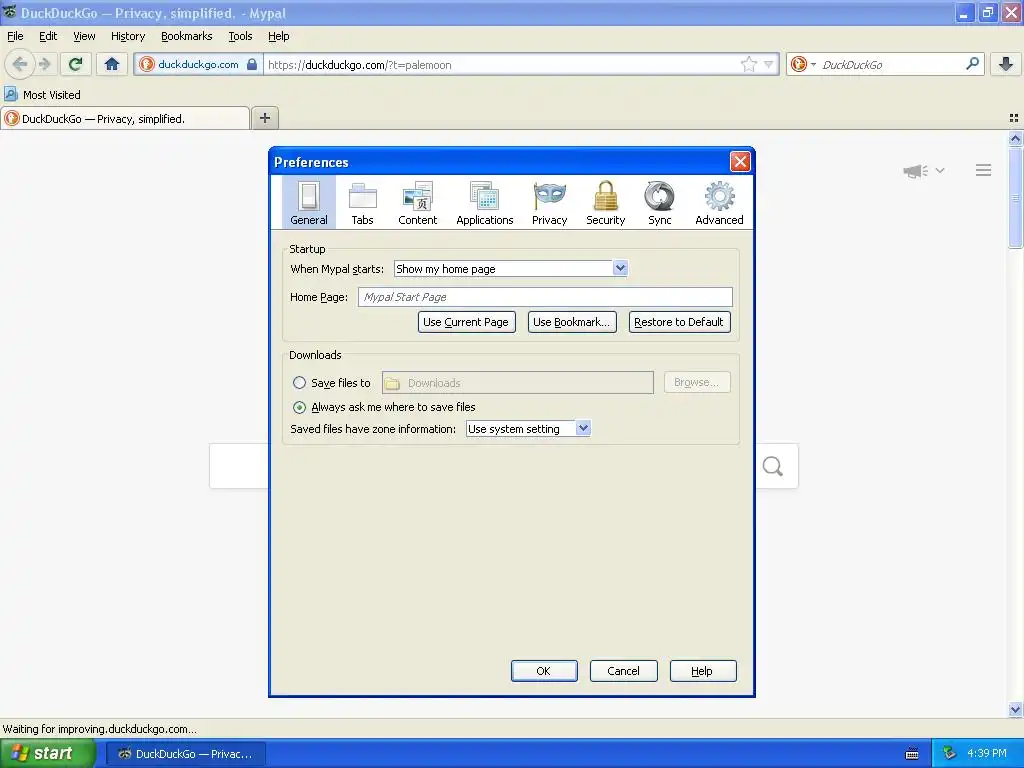
Task: Bookmark this page with the star
Action: [x=748, y=64]
